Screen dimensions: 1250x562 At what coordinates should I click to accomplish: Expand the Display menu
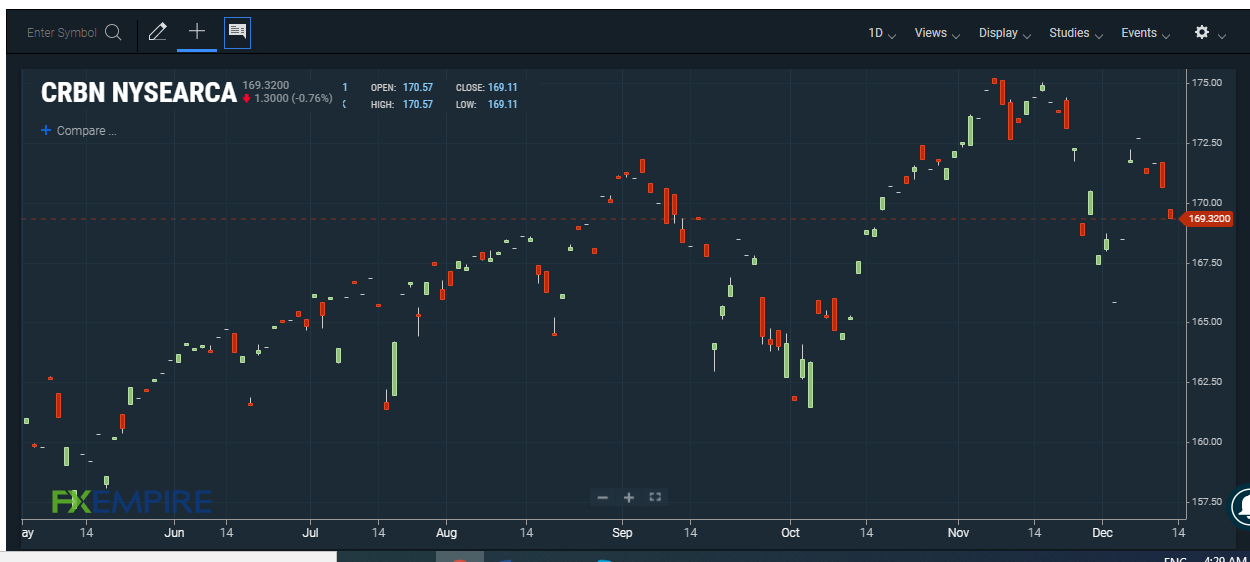pos(1004,33)
